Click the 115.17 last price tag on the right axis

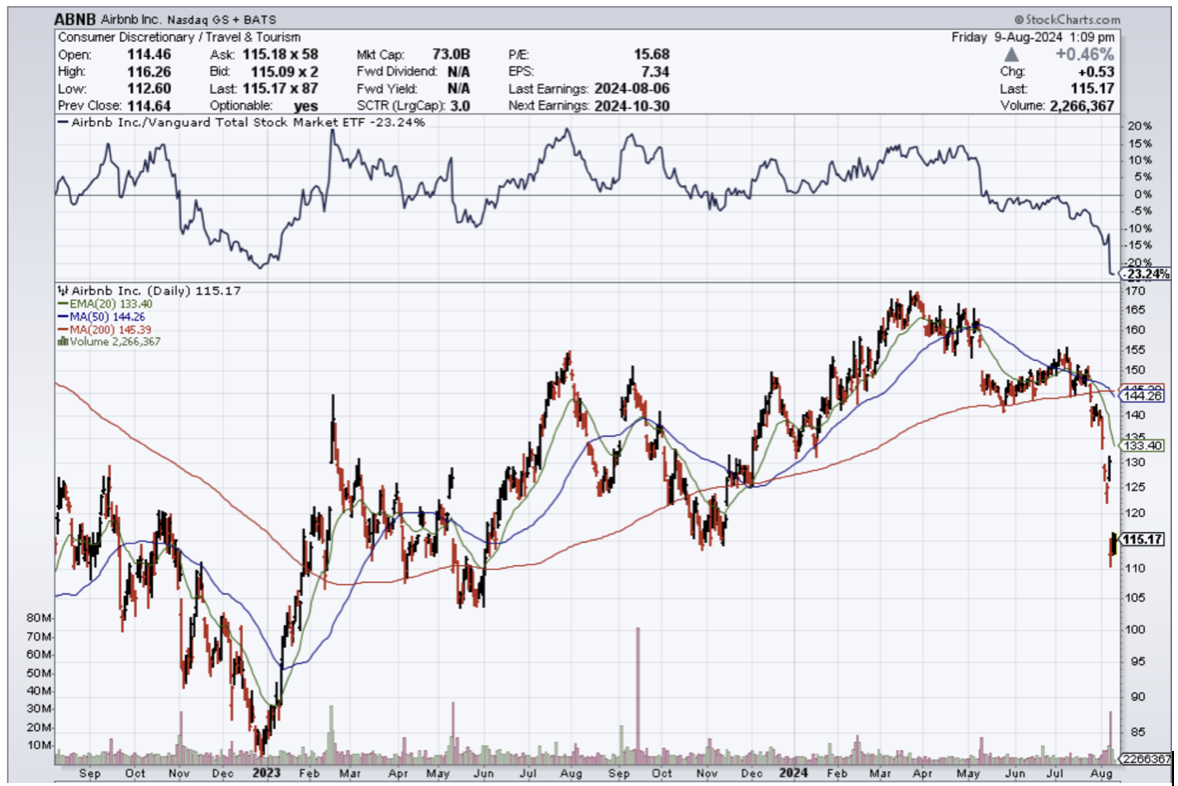click(1143, 539)
